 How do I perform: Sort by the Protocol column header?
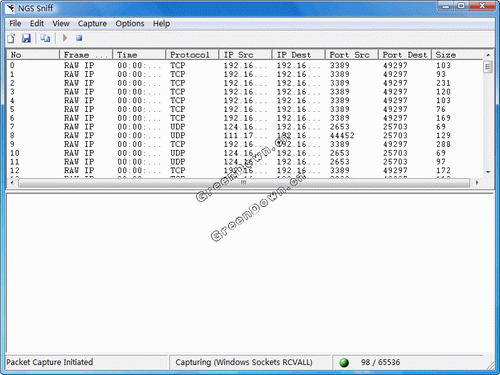pyautogui.click(x=192, y=55)
